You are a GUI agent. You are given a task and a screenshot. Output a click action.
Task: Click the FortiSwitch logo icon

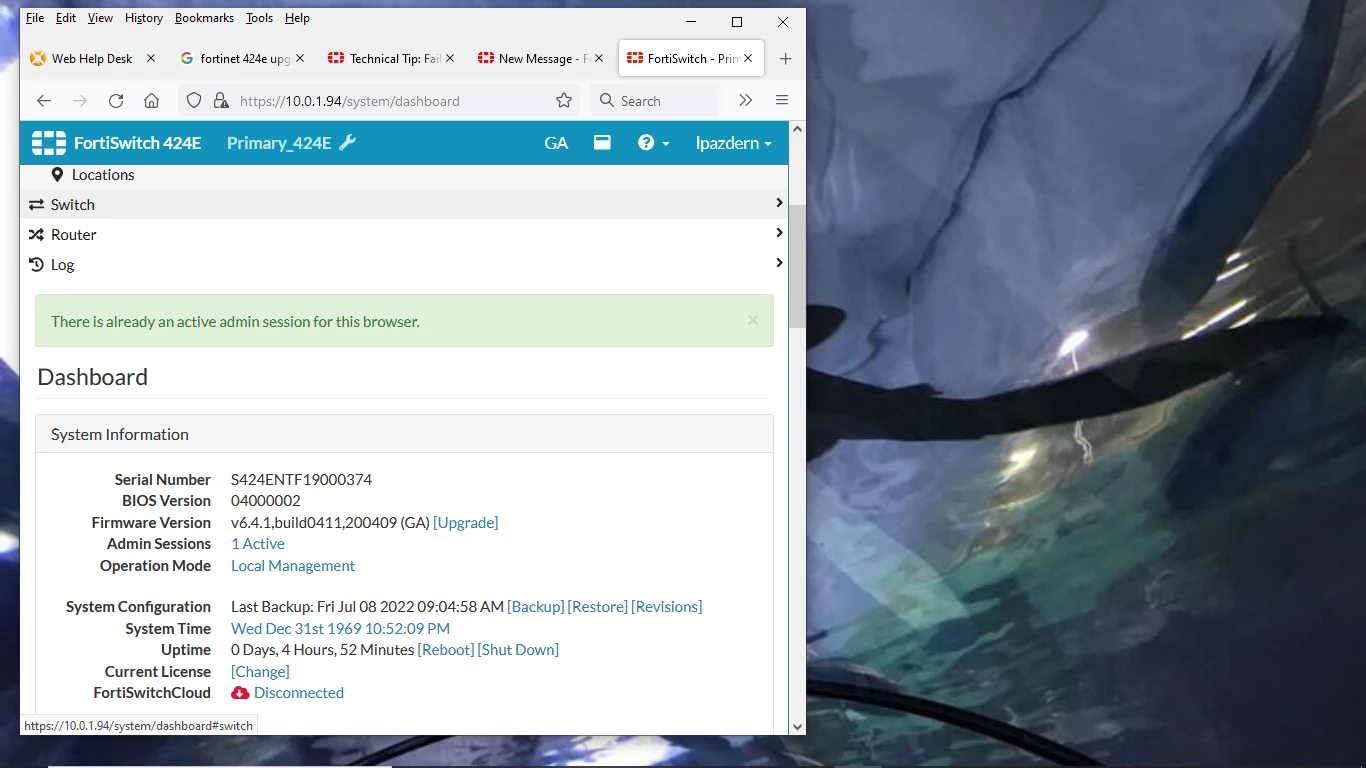49,143
